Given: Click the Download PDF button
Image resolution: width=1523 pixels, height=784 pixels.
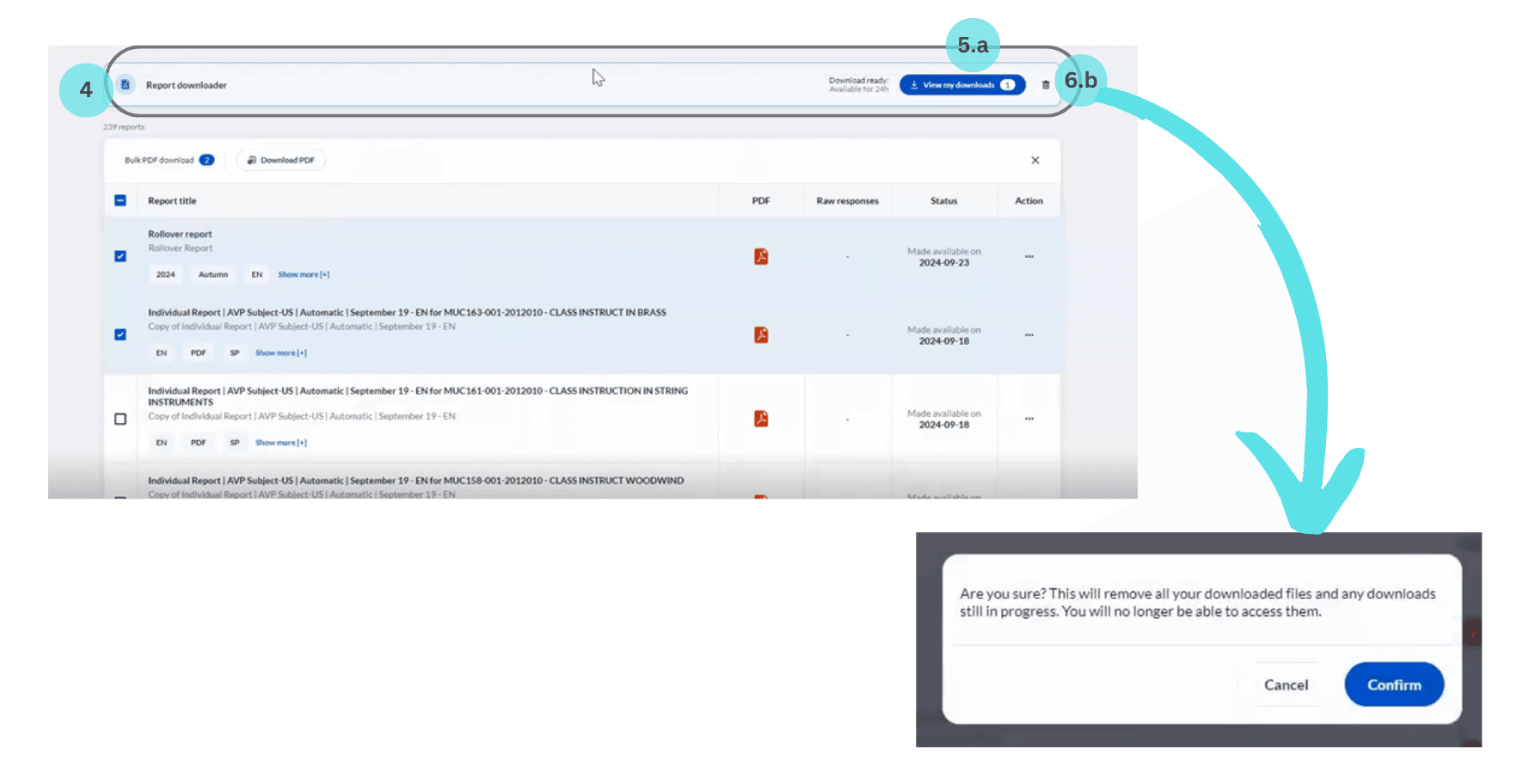Looking at the screenshot, I should click(281, 160).
